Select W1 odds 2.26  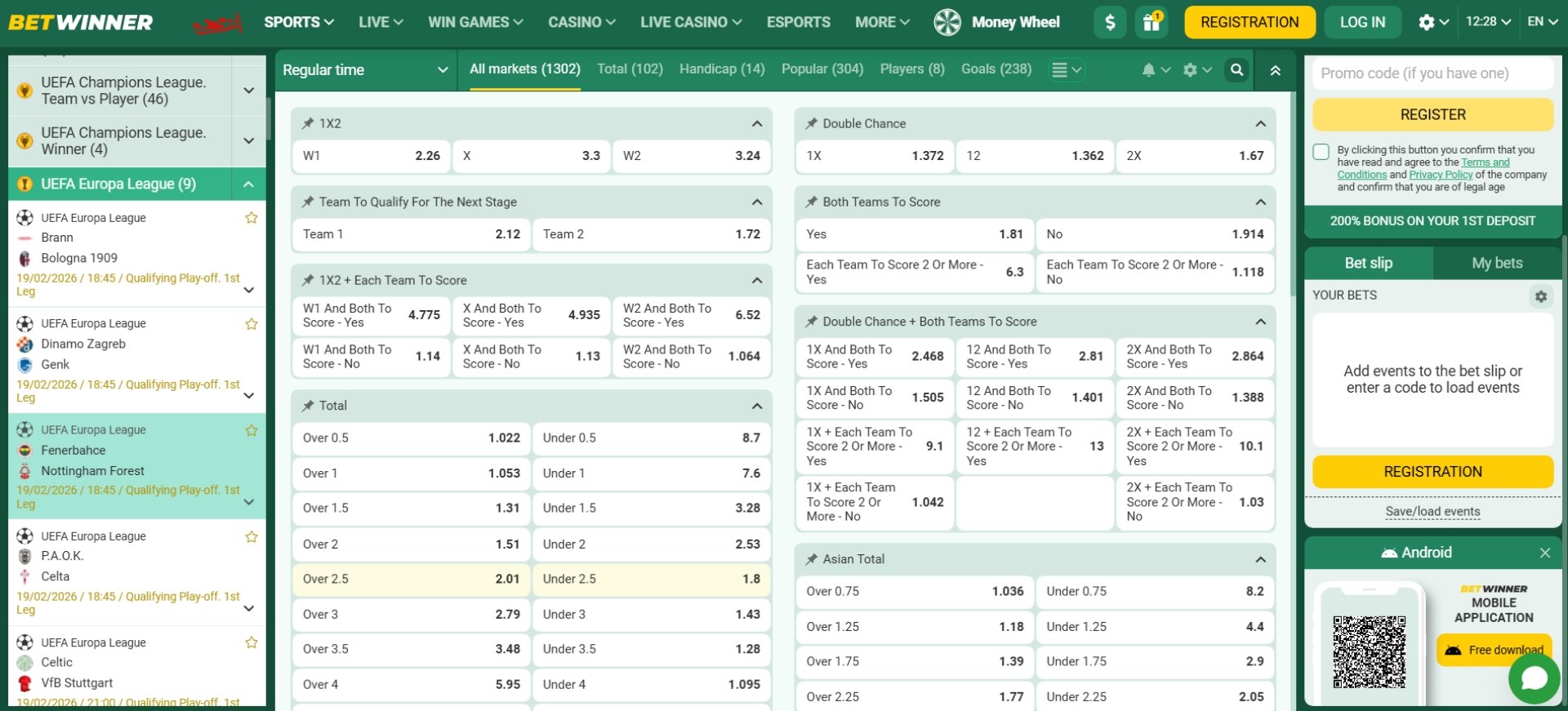coord(371,156)
